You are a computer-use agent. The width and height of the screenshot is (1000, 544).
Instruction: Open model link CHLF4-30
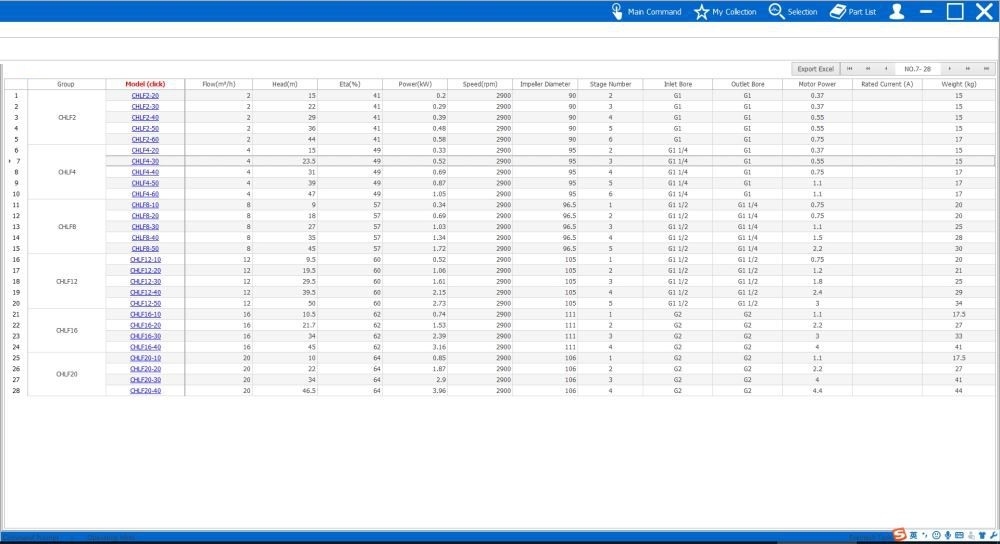[145, 161]
